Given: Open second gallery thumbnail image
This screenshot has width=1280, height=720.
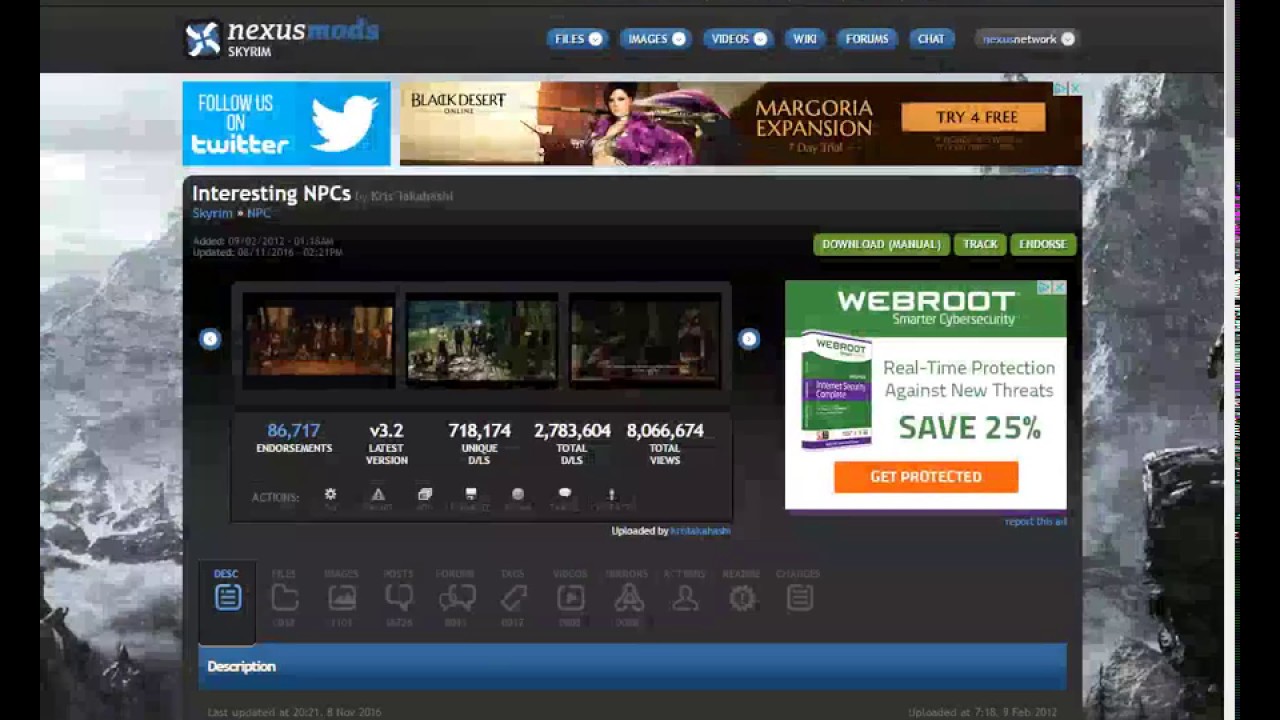Looking at the screenshot, I should point(482,340).
